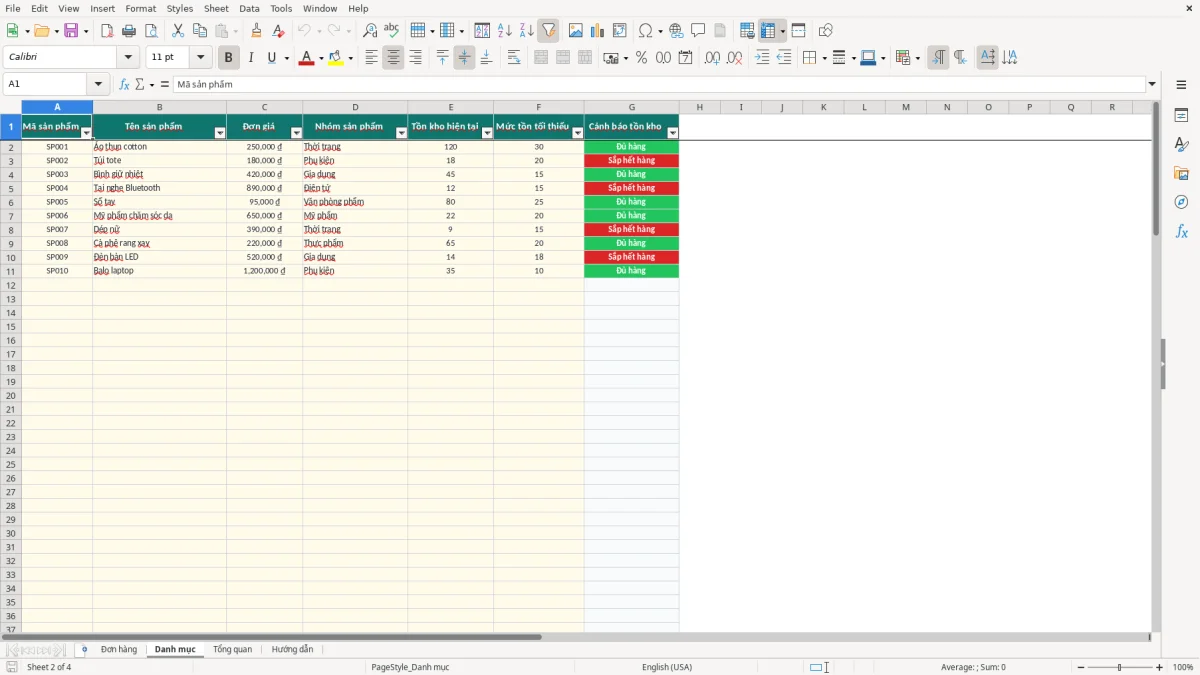Image resolution: width=1200 pixels, height=675 pixels.
Task: Open filter dropdown for Cảnh báo tồn kho
Action: 672,133
